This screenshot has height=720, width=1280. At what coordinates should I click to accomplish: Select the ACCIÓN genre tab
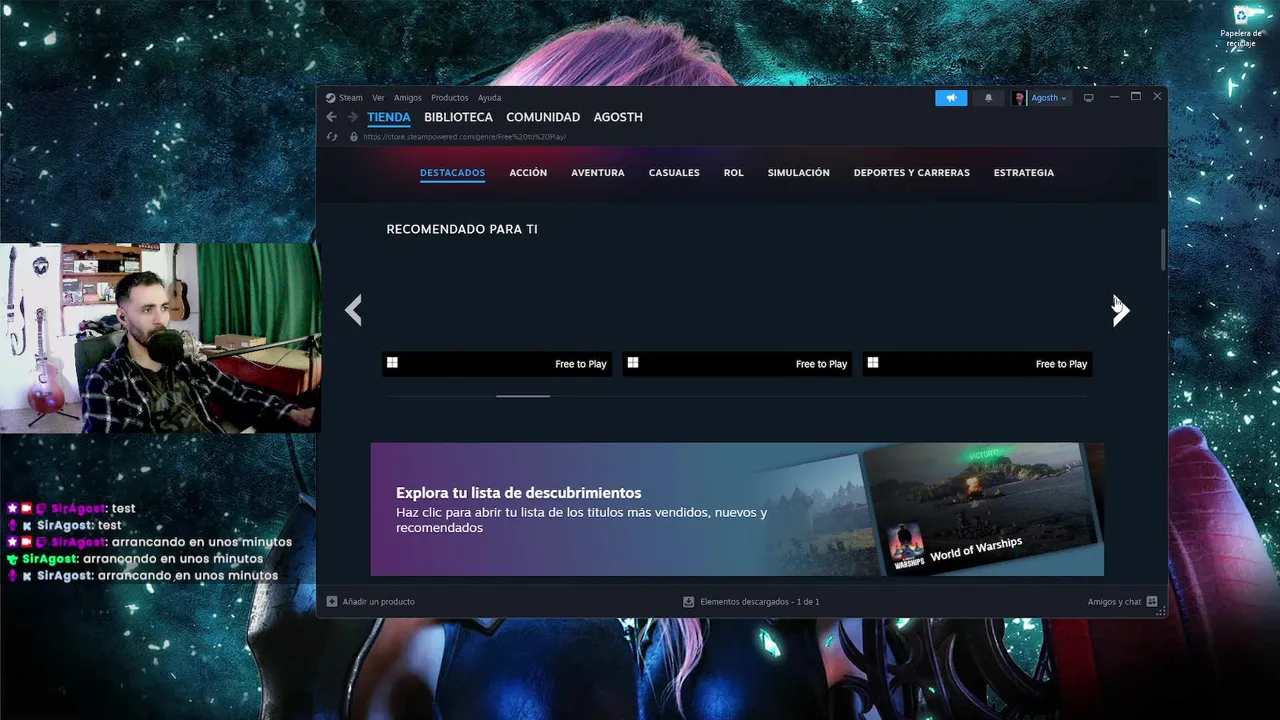(528, 173)
